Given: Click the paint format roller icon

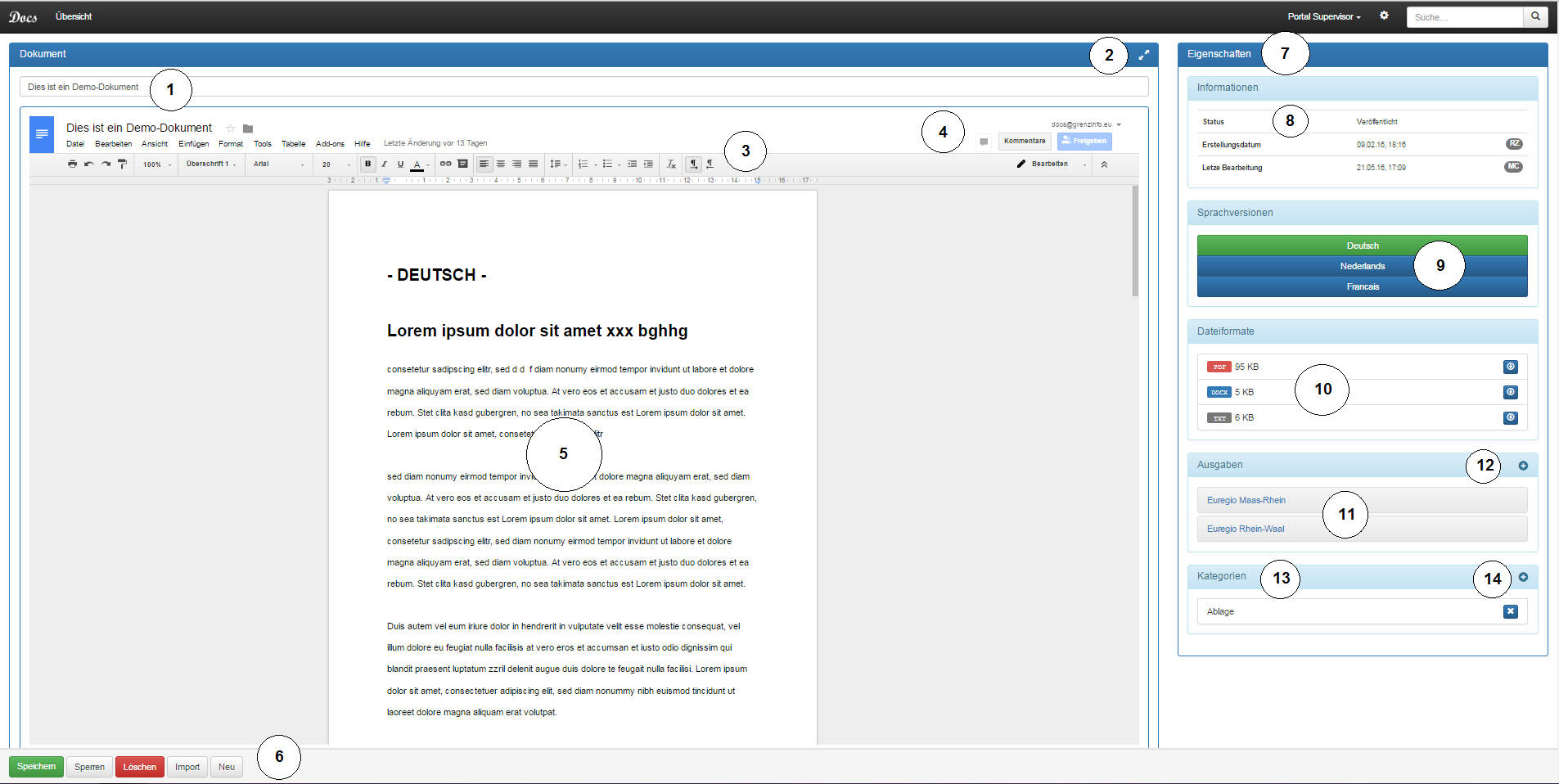Looking at the screenshot, I should [x=122, y=164].
